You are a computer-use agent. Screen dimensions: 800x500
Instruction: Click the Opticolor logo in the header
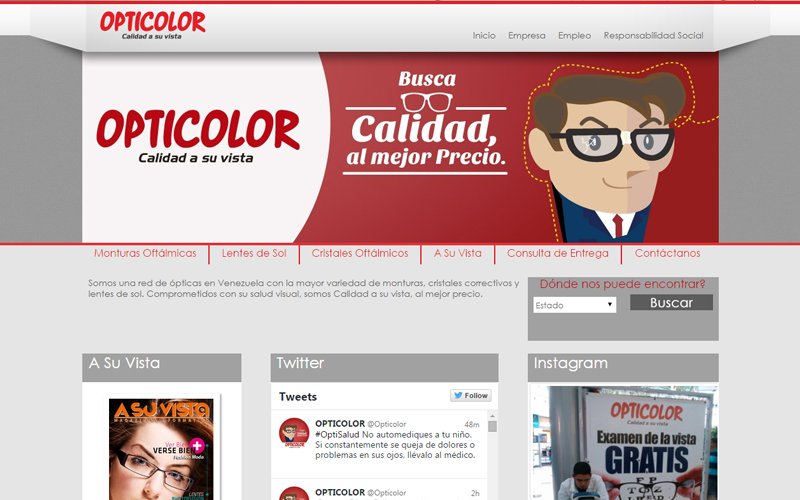[153, 25]
